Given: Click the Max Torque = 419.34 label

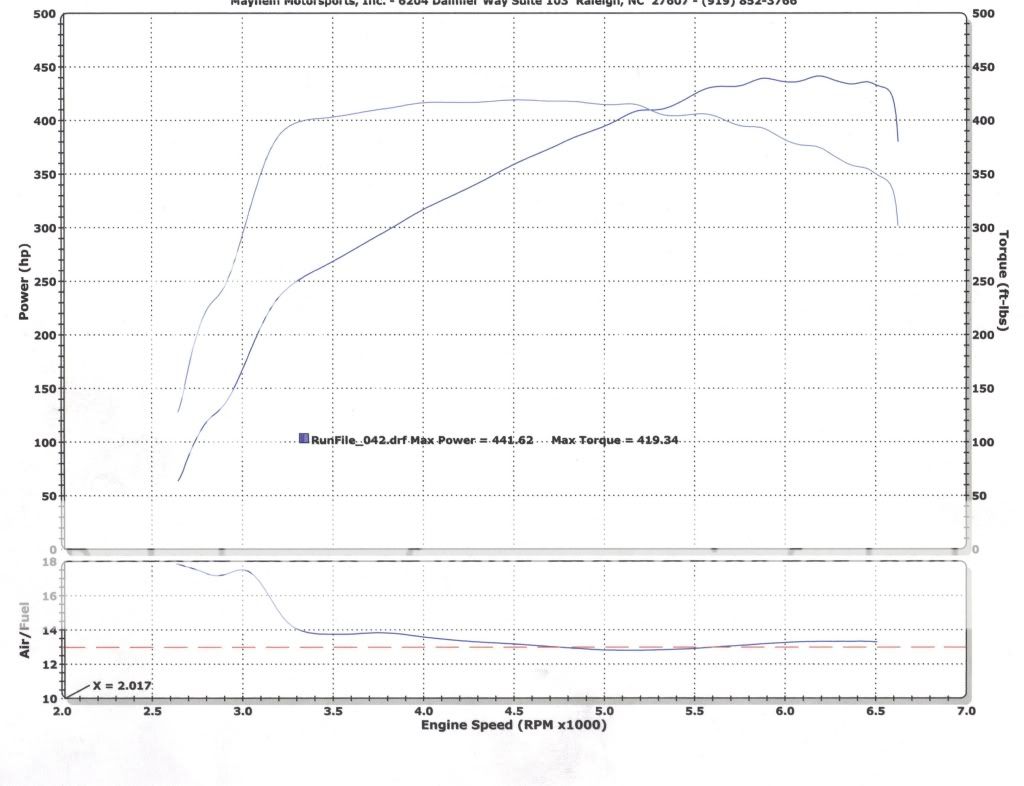Looking at the screenshot, I should 618,437.
